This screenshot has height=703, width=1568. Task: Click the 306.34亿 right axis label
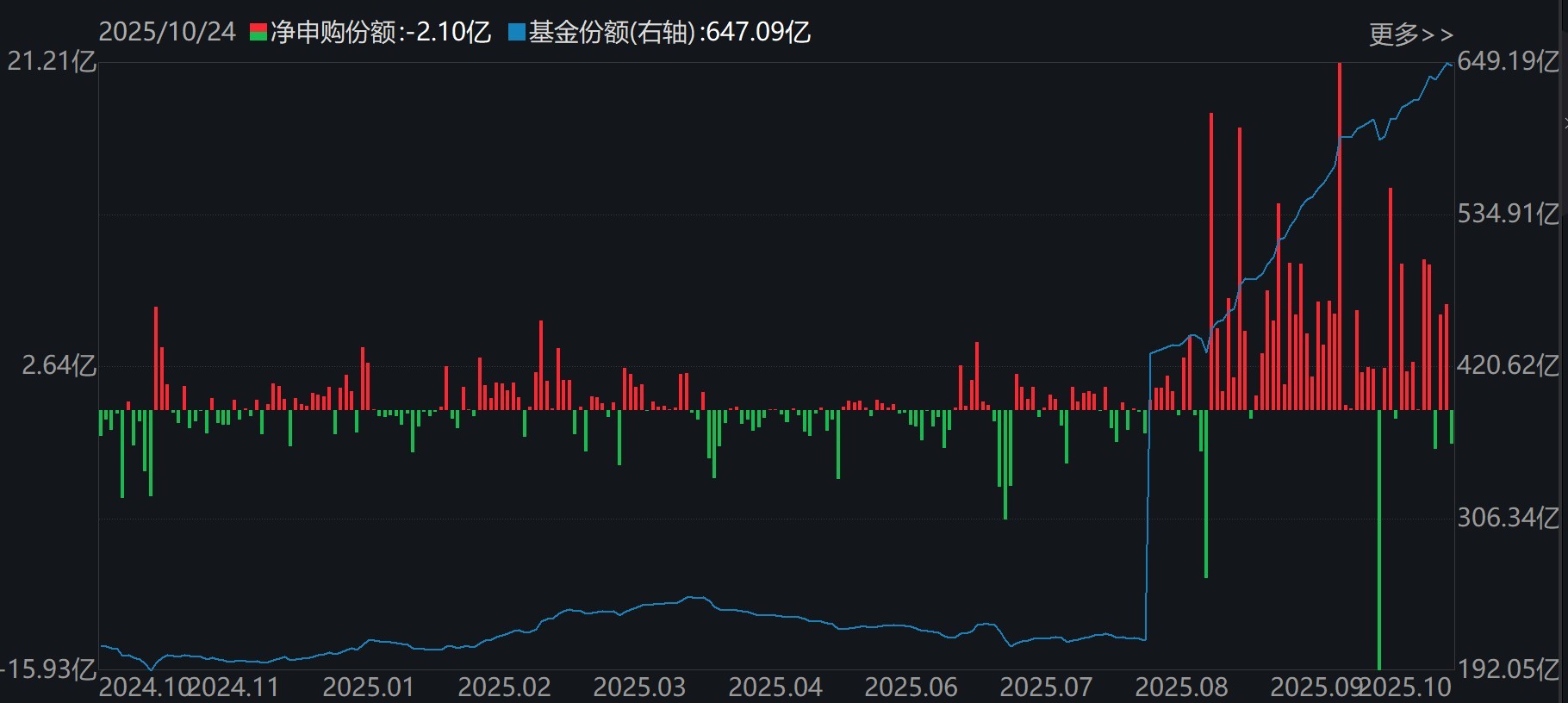pyautogui.click(x=1508, y=518)
